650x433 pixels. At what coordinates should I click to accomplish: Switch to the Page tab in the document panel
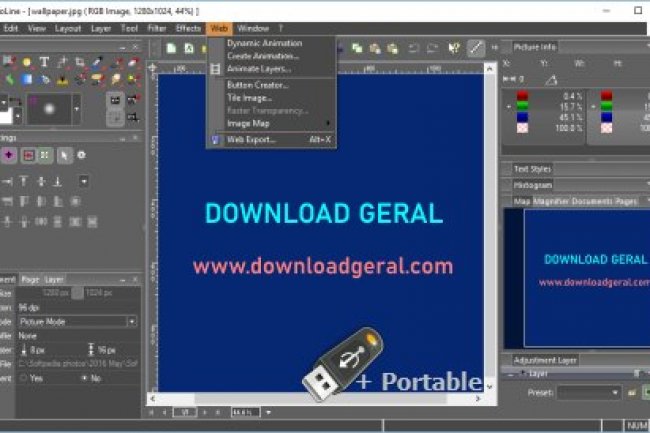pyautogui.click(x=30, y=280)
